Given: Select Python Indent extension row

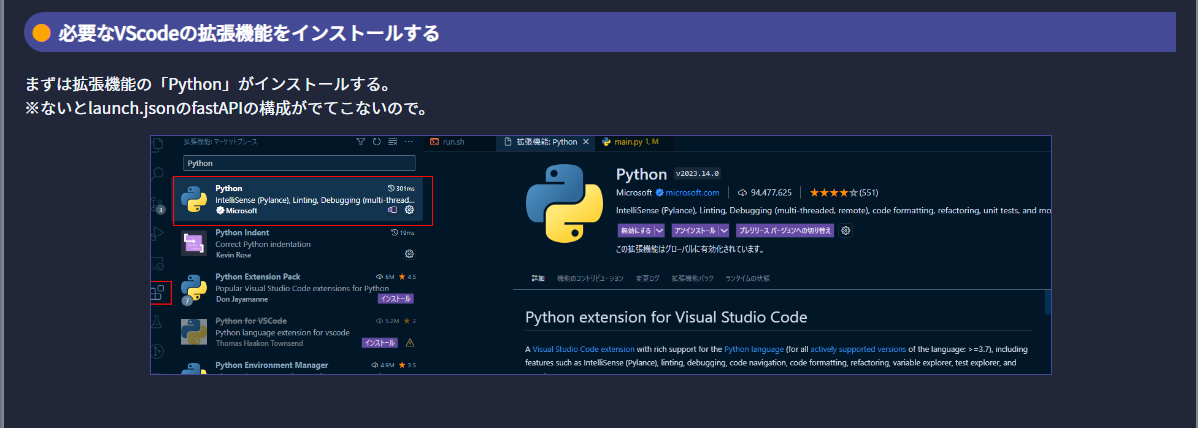Looking at the screenshot, I should point(297,244).
